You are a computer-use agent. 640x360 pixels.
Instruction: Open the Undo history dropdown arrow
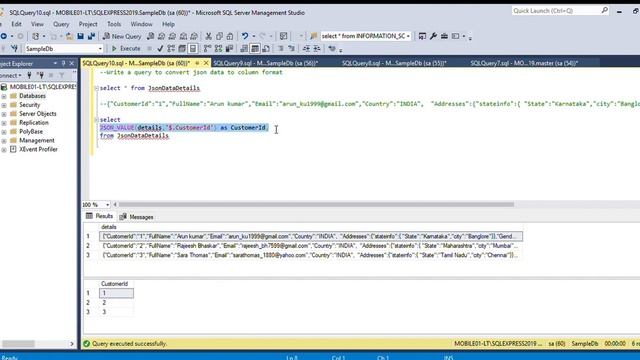tap(253, 36)
